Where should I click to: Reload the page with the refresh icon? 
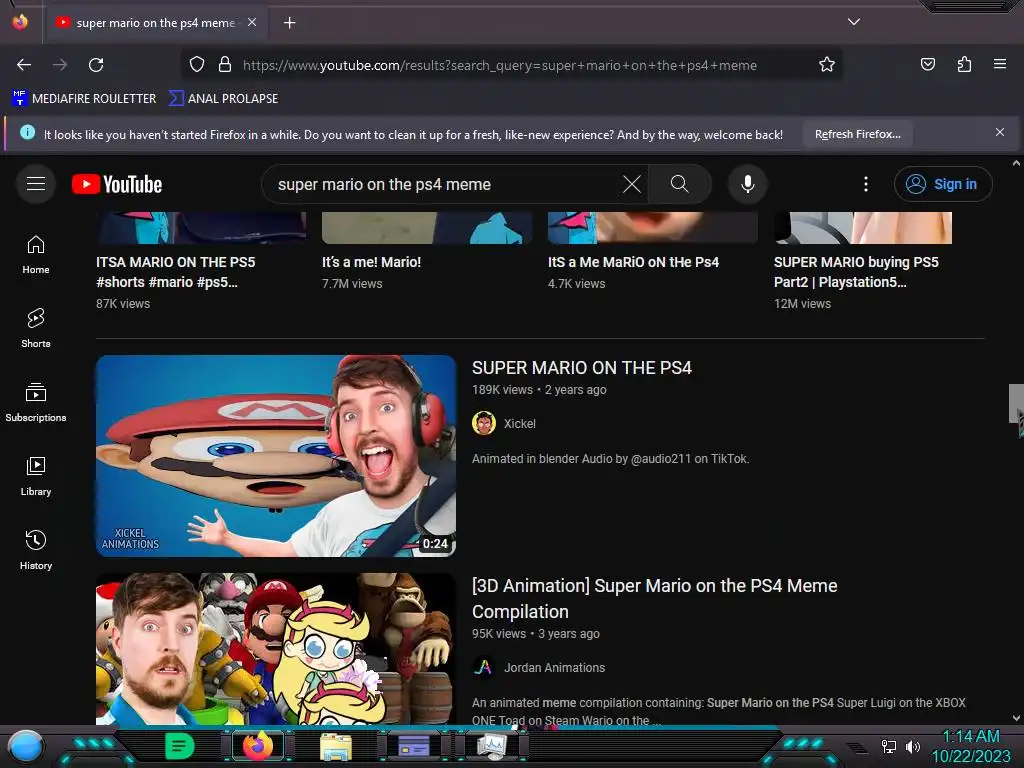96,65
